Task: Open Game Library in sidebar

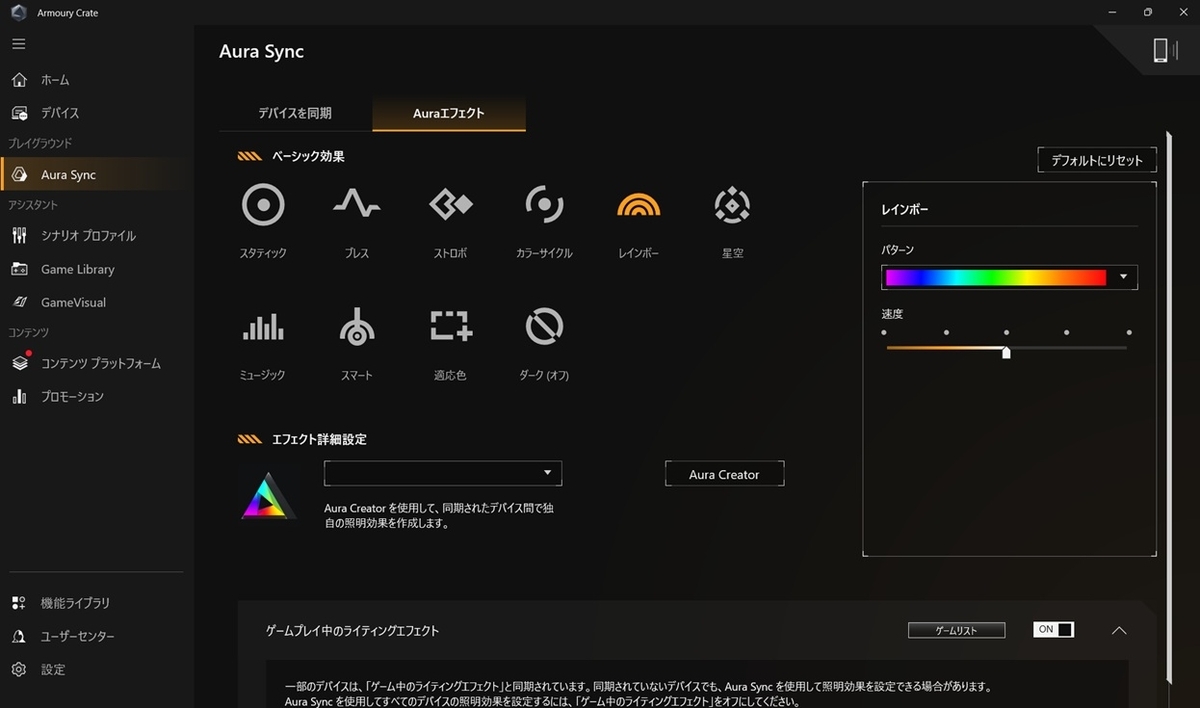Action: pyautogui.click(x=97, y=269)
